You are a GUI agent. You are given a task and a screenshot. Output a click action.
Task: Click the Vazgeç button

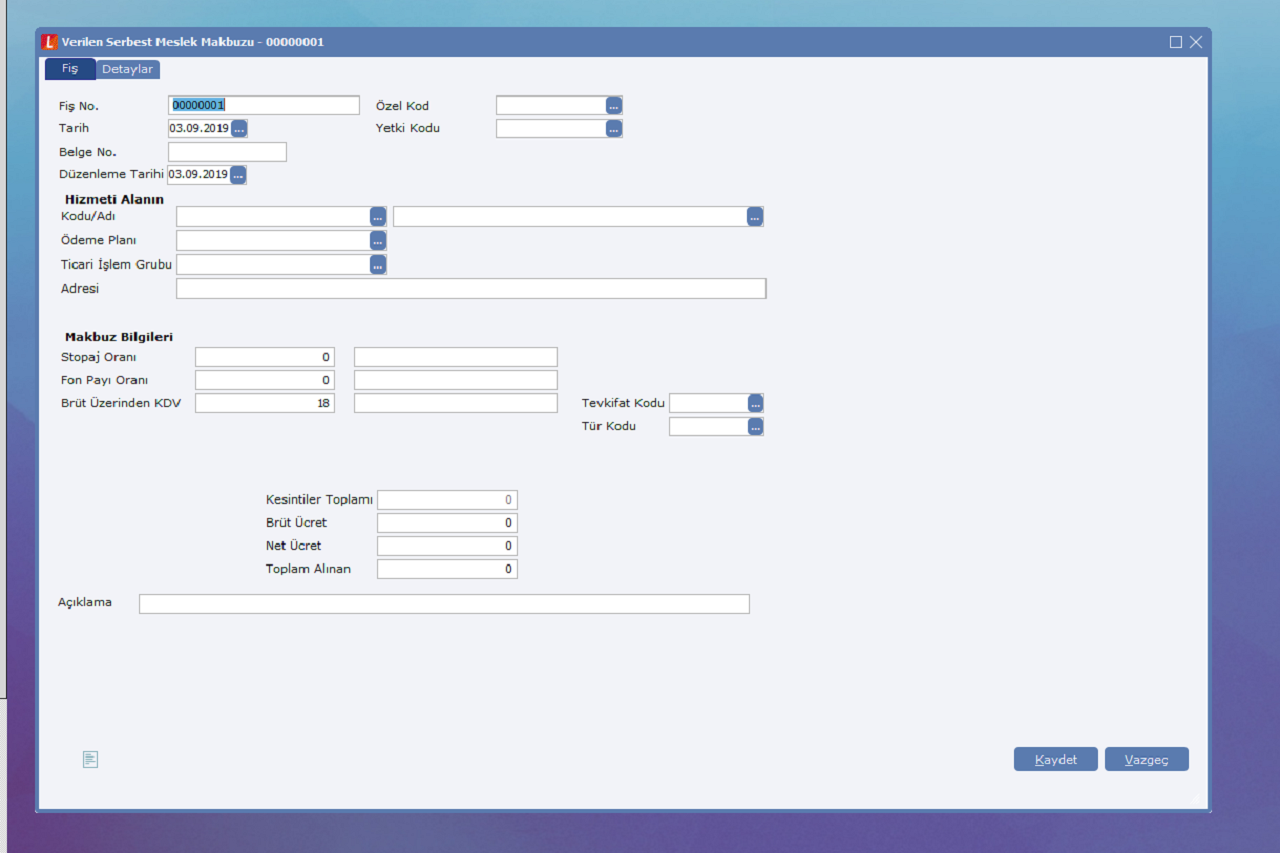1147,759
